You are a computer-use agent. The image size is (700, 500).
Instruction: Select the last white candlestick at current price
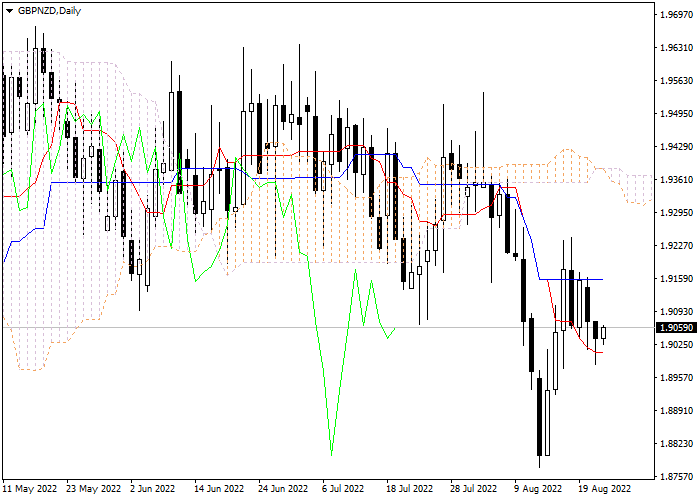tap(604, 333)
